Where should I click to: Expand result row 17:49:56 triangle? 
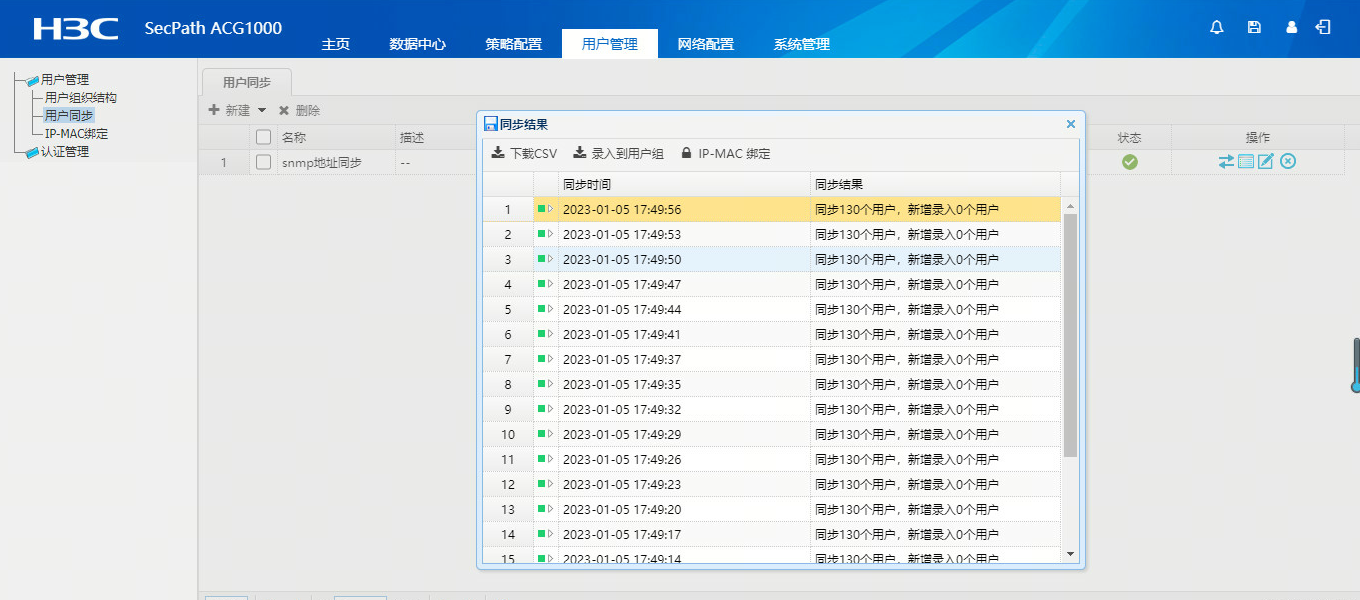click(x=550, y=209)
